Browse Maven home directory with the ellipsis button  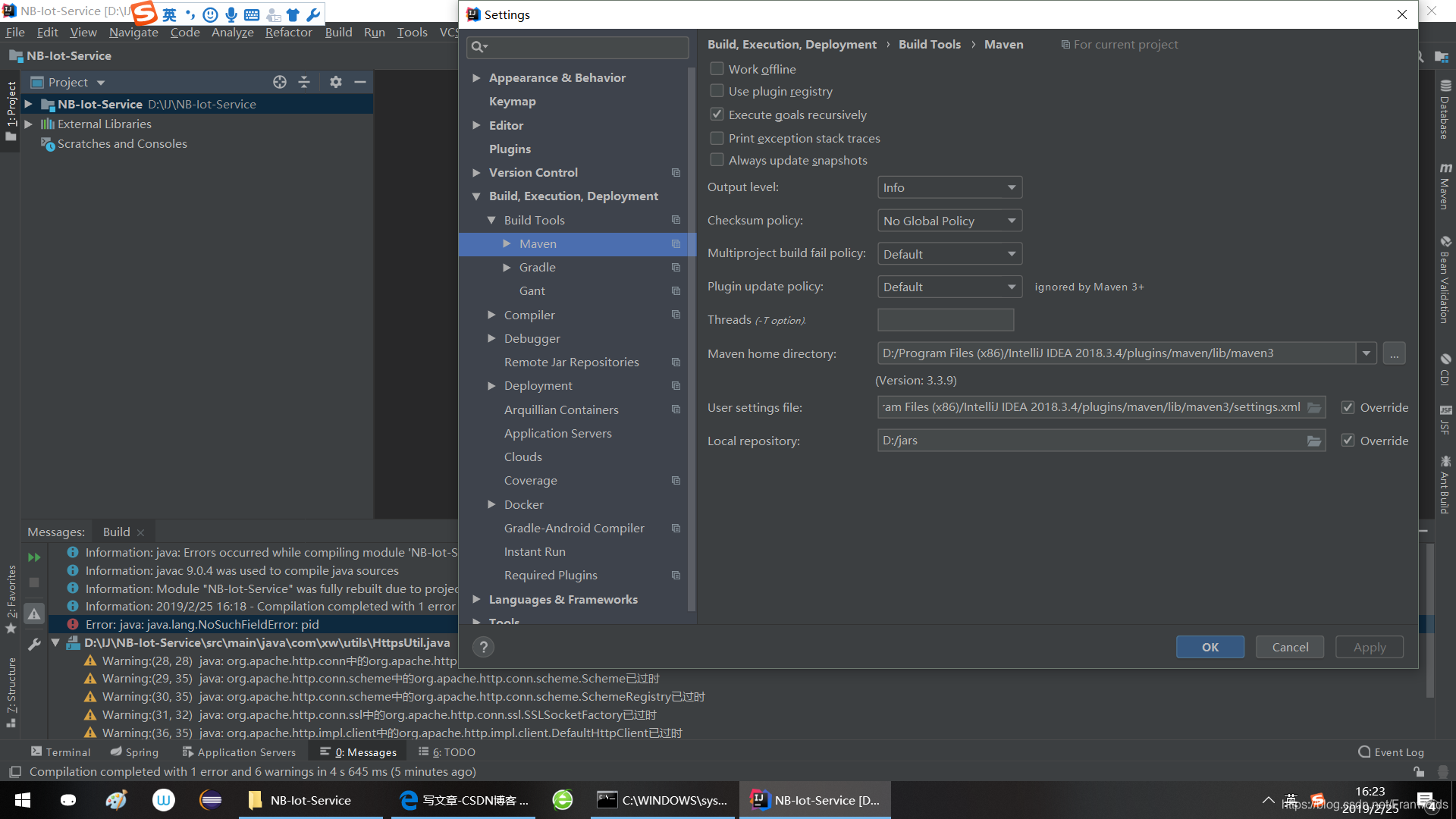(1394, 353)
